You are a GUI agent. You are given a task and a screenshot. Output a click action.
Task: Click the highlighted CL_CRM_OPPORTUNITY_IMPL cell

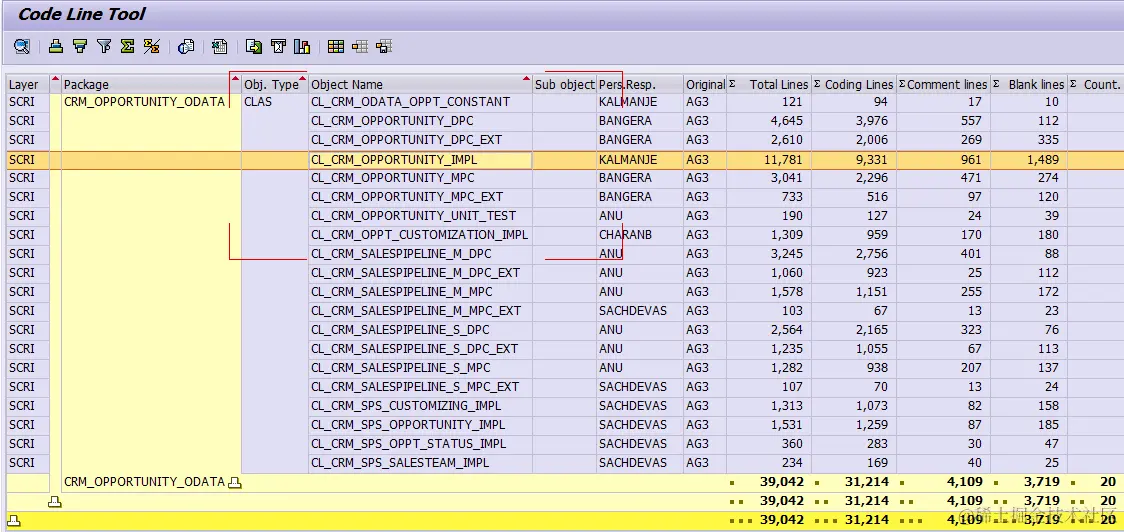point(420,159)
